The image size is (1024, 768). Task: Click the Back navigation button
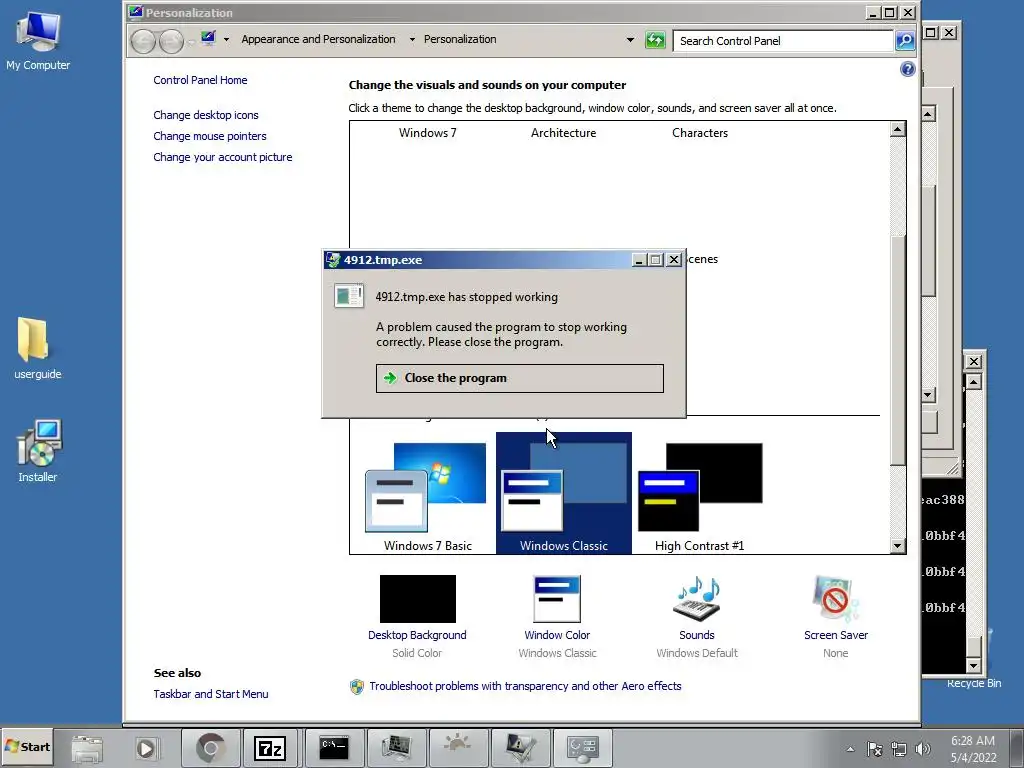[x=143, y=41]
